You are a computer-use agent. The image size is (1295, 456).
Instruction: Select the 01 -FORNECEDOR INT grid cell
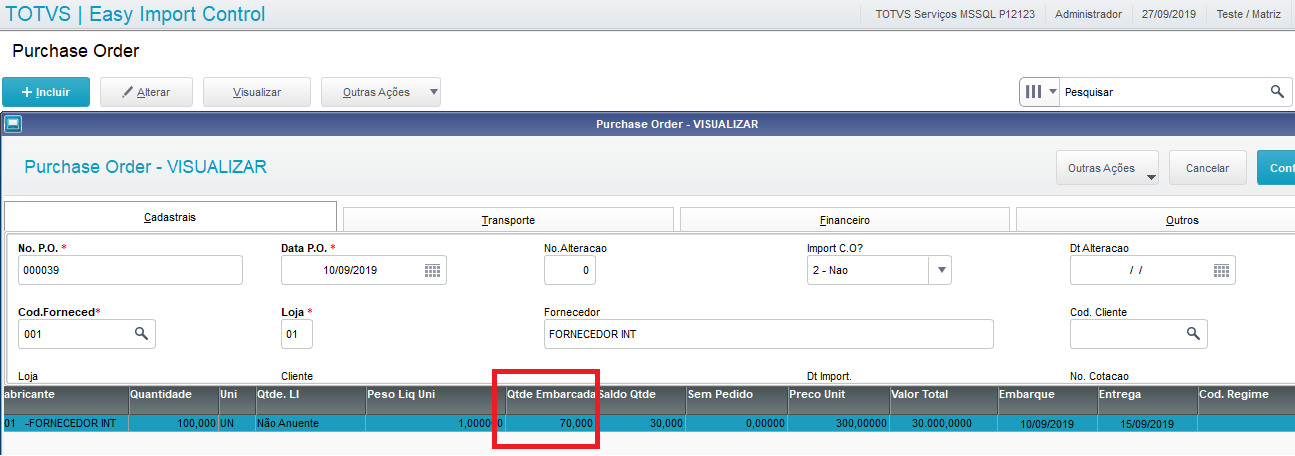click(65, 423)
